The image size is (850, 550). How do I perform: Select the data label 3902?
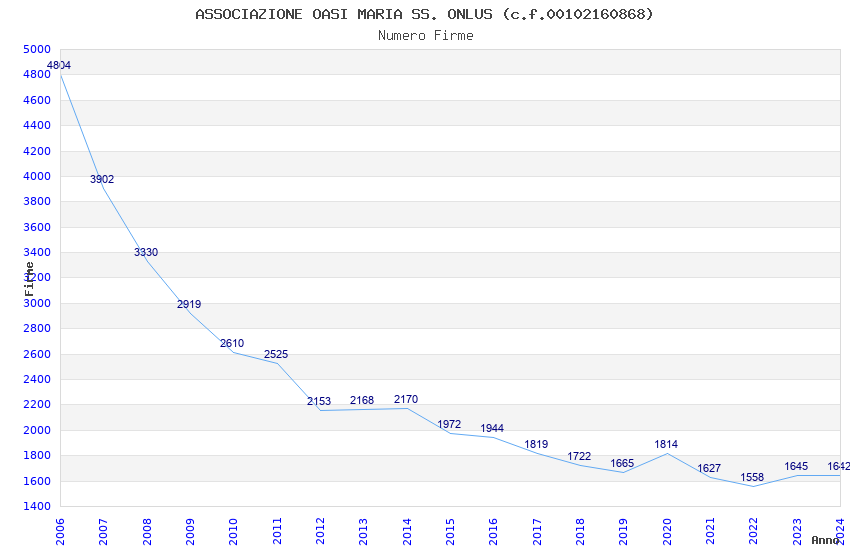click(102, 179)
